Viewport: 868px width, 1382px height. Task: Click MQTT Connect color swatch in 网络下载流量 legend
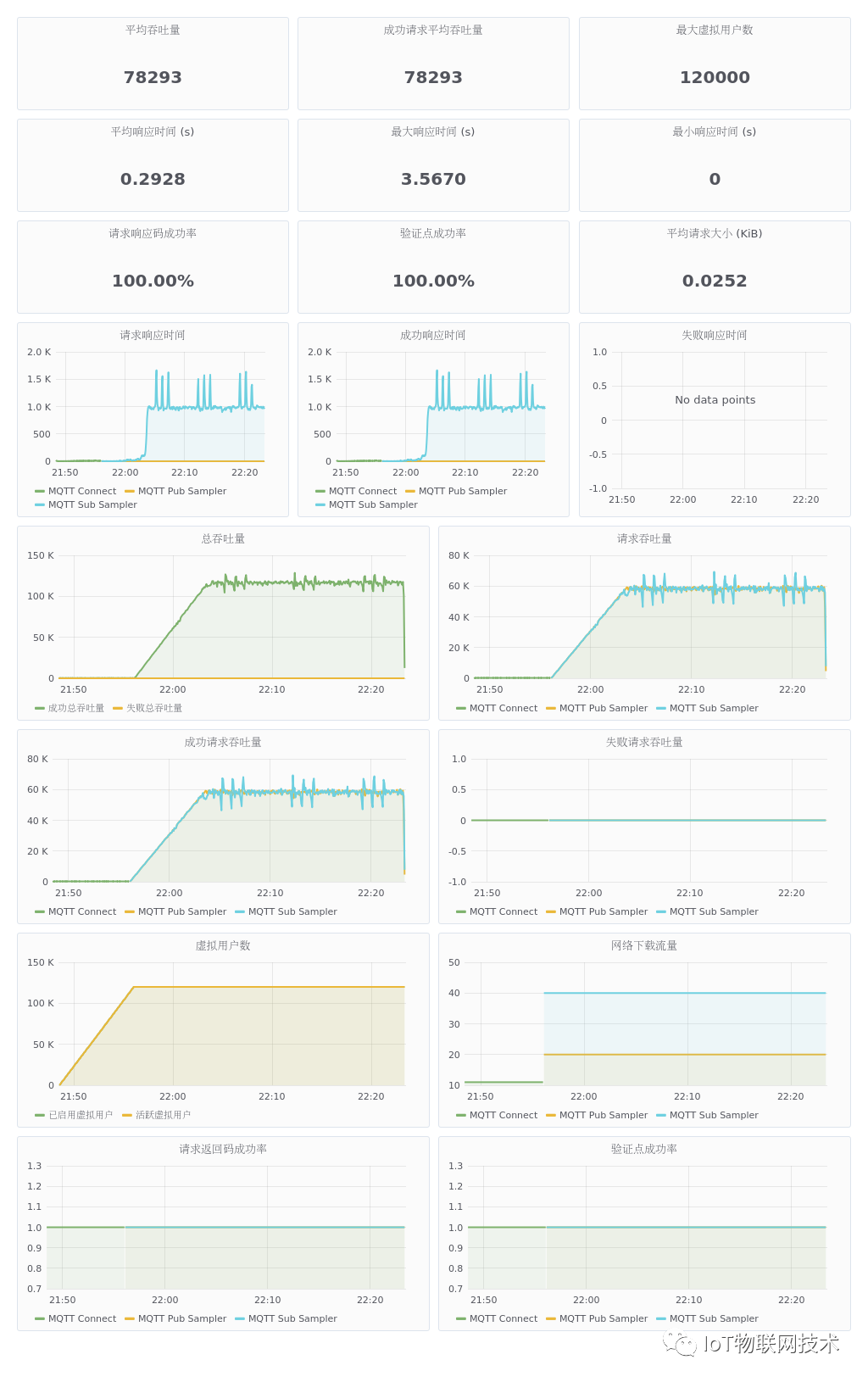click(461, 1116)
